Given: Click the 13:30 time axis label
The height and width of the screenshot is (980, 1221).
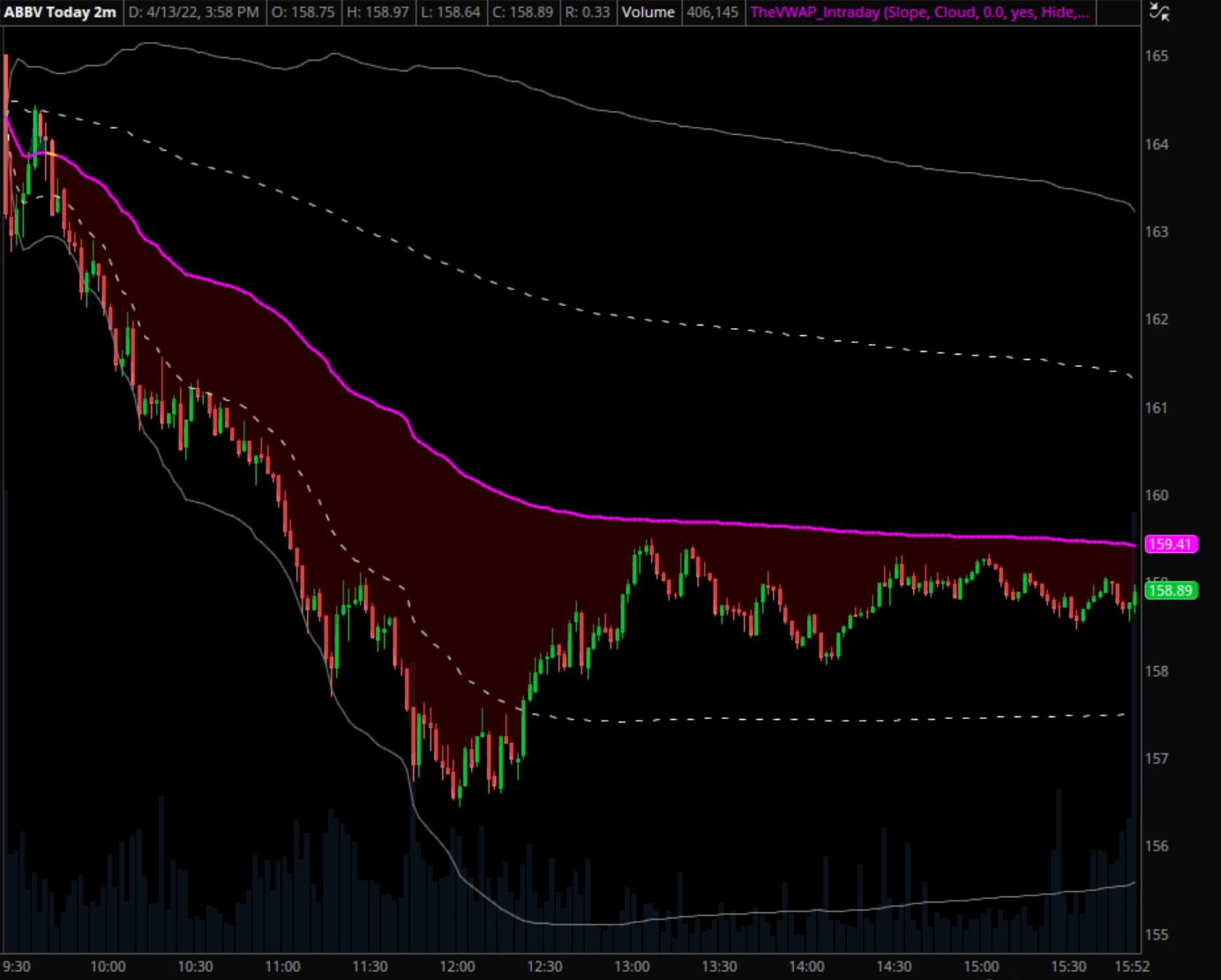Looking at the screenshot, I should click(719, 967).
